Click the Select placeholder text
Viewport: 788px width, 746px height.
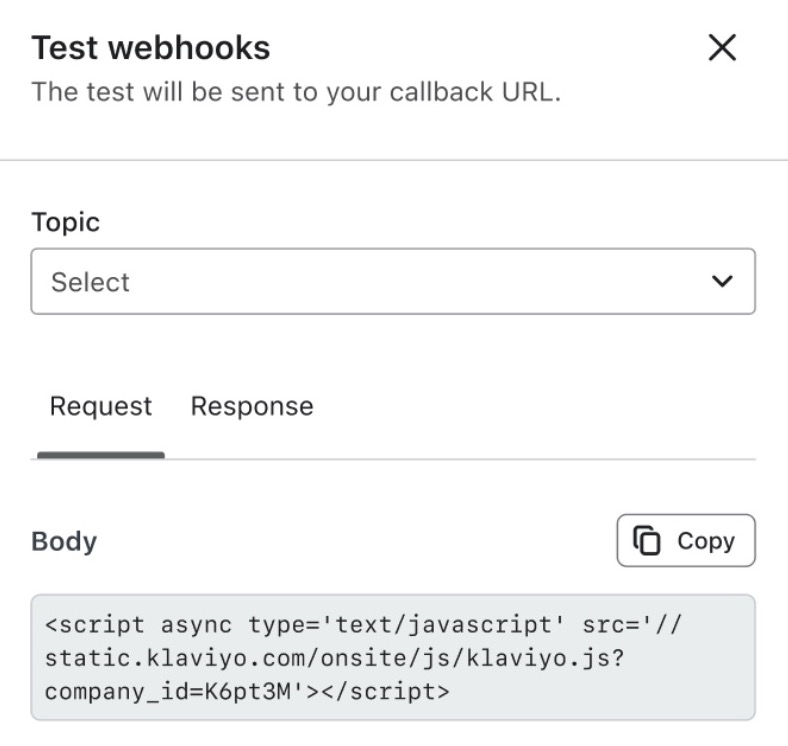tap(90, 282)
